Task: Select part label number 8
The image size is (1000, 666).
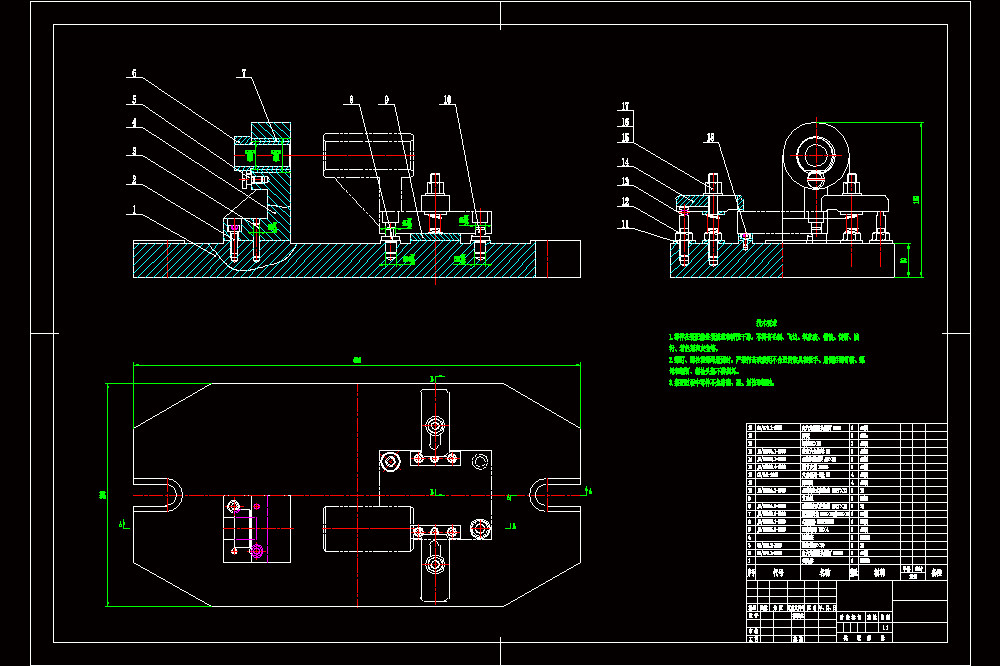Action: point(351,100)
